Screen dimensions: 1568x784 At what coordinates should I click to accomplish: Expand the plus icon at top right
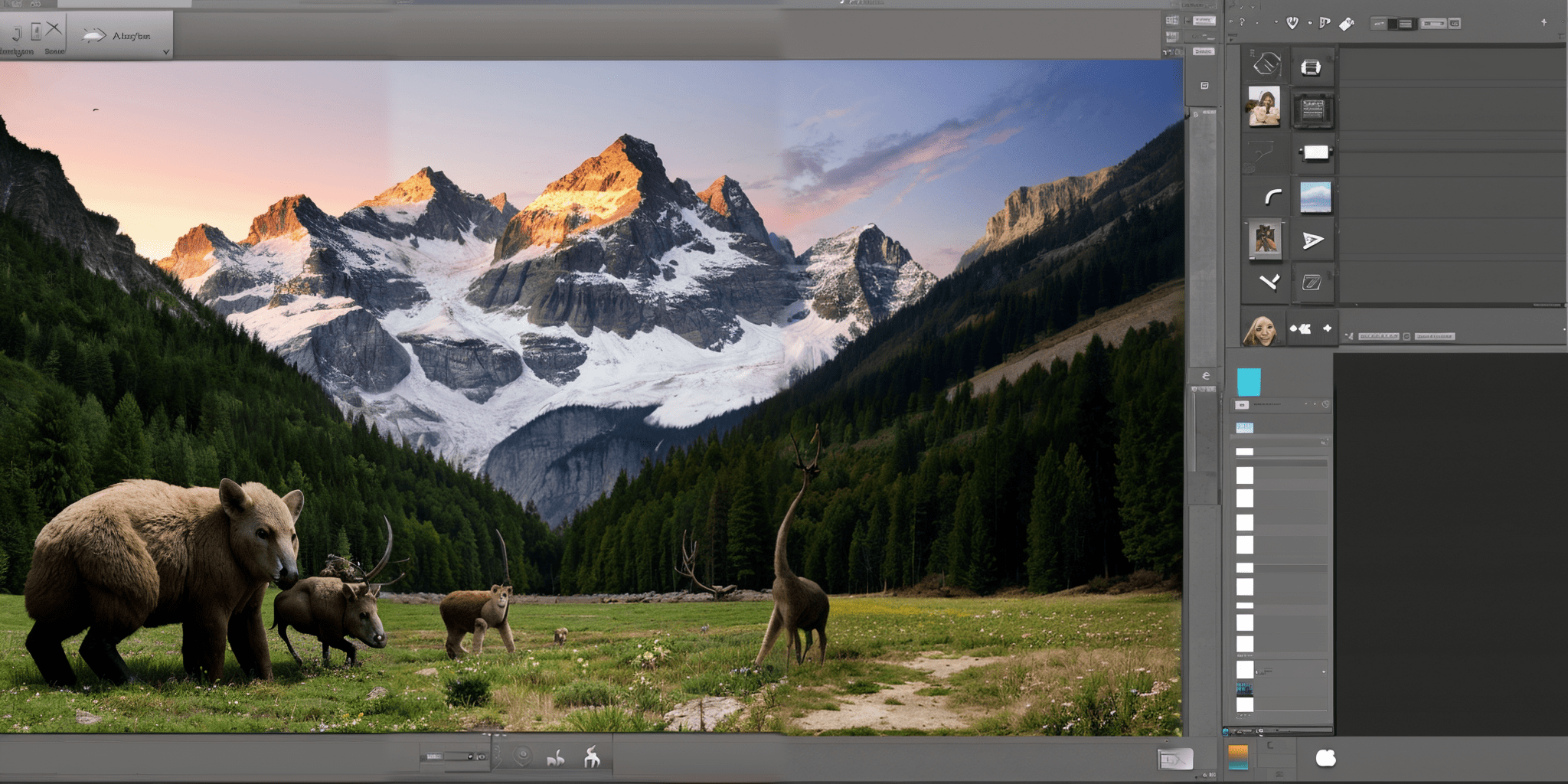[x=1543, y=23]
